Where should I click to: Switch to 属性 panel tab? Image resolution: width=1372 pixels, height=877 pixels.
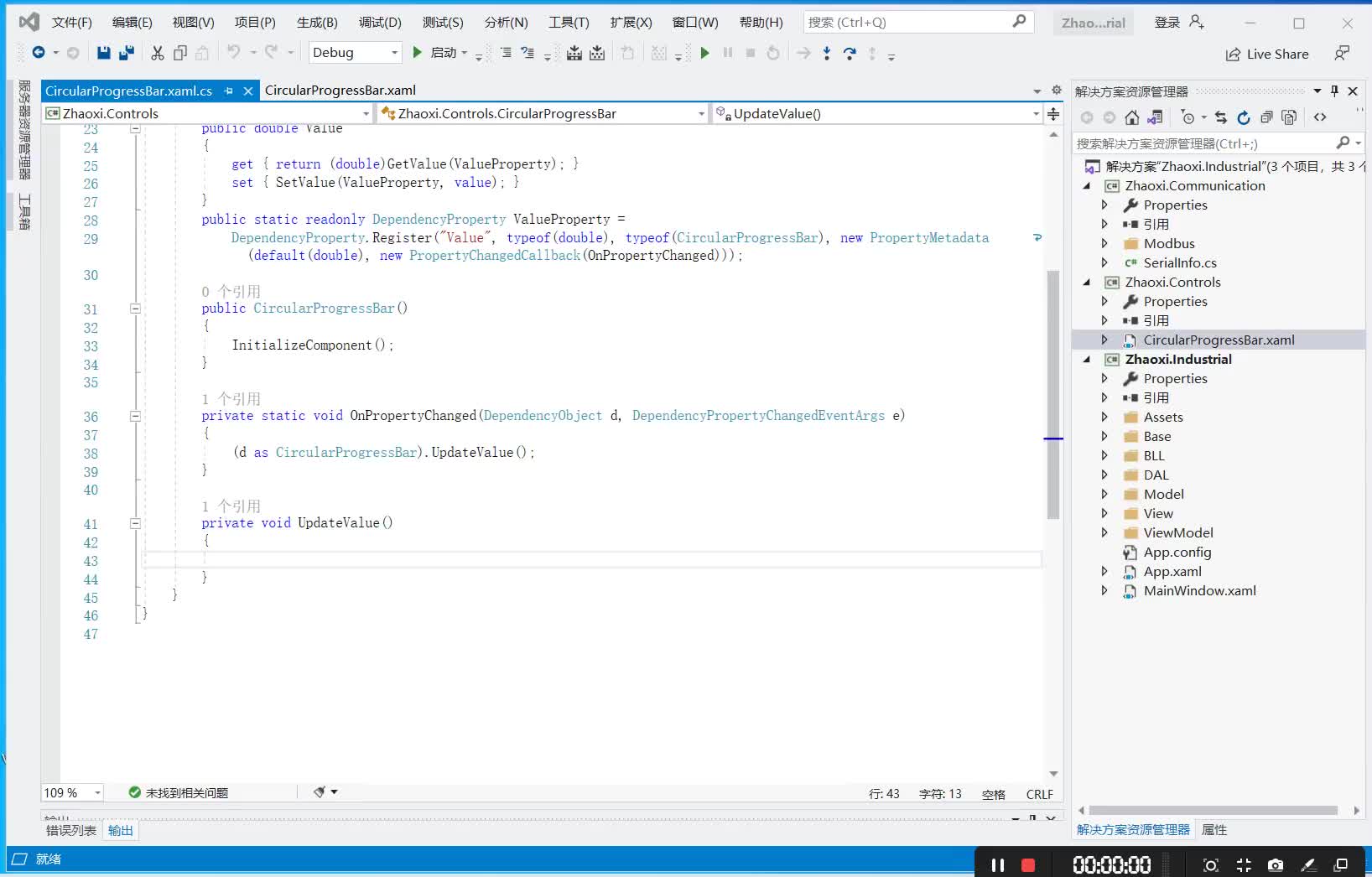tap(1214, 829)
